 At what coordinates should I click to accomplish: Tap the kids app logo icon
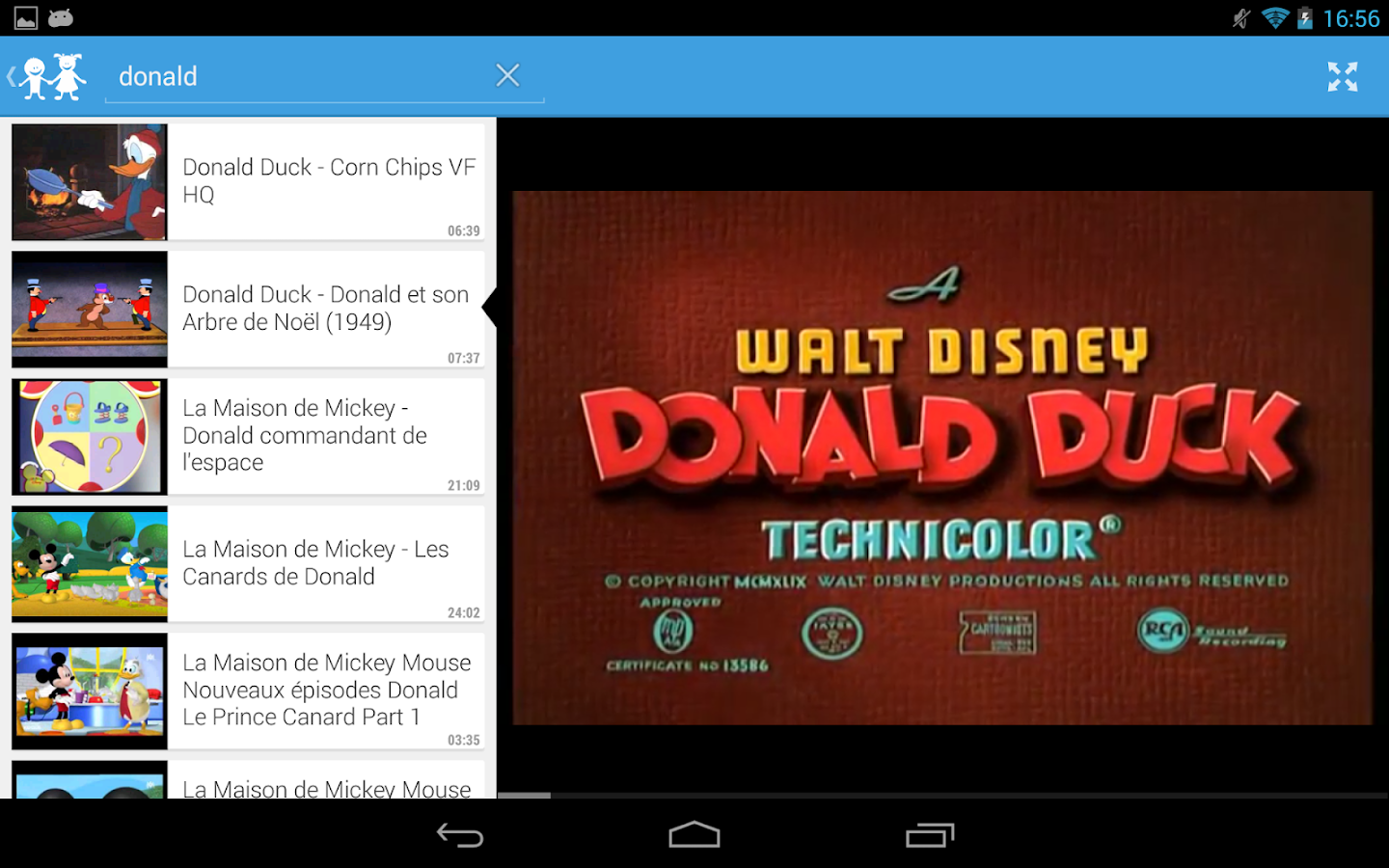(x=53, y=76)
